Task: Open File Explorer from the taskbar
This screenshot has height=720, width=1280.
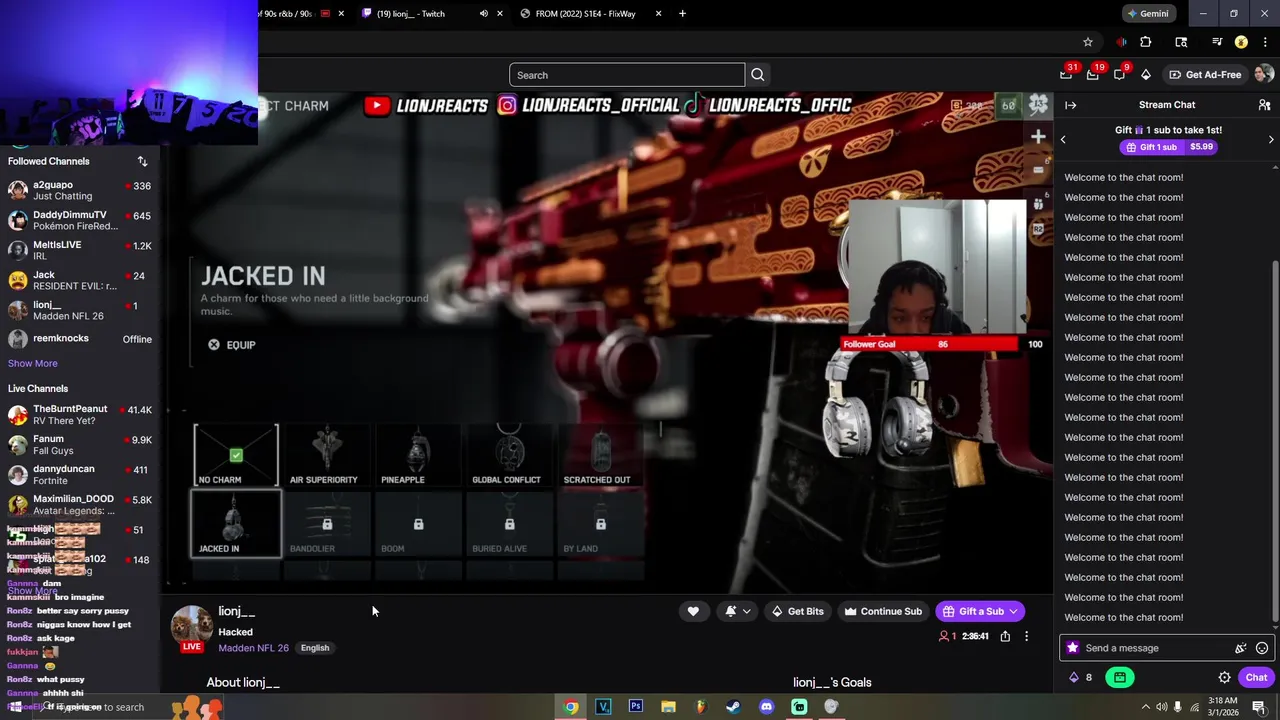Action: (668, 706)
